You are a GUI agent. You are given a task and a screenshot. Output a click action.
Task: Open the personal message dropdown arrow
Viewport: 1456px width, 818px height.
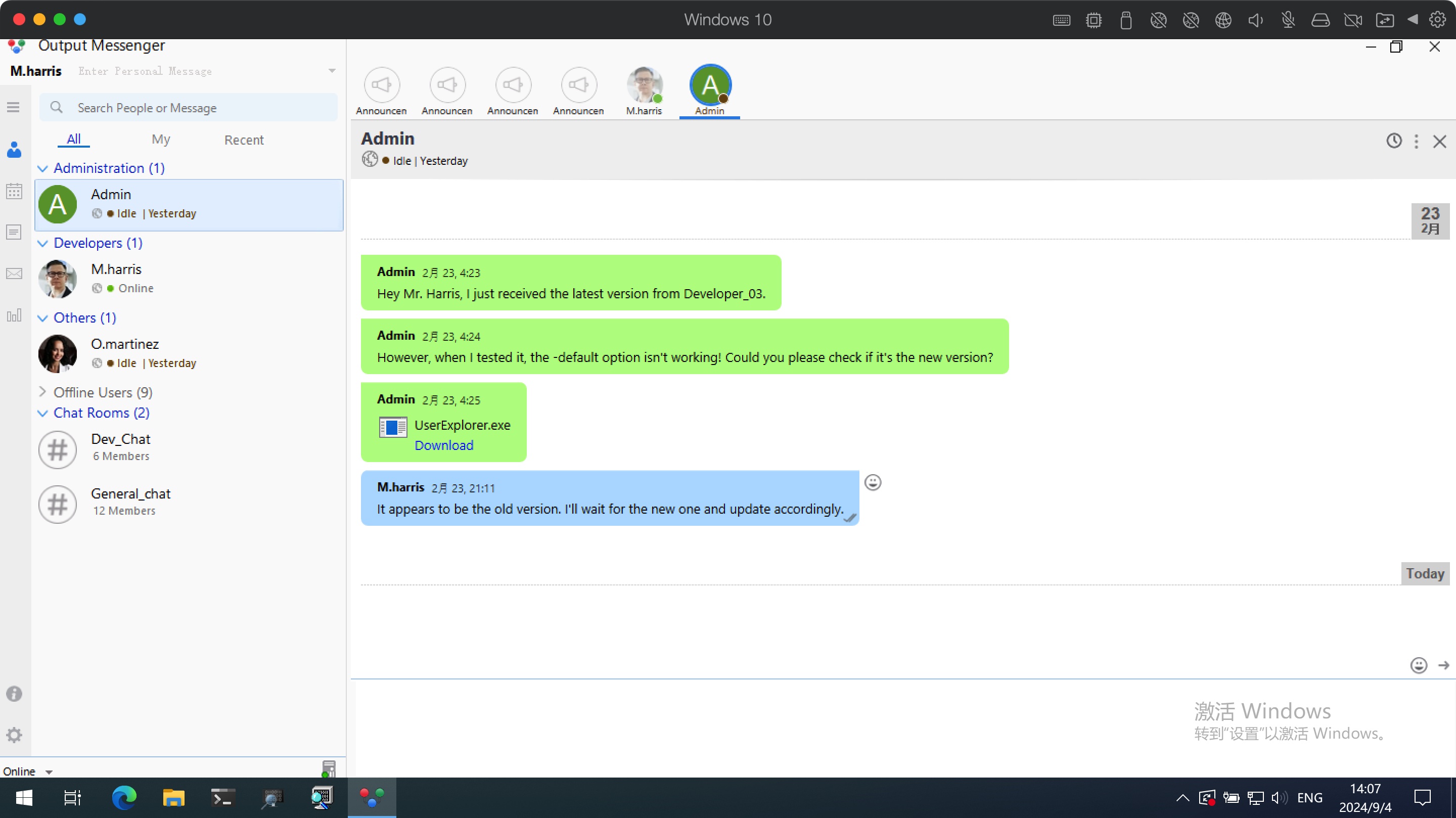click(x=332, y=71)
